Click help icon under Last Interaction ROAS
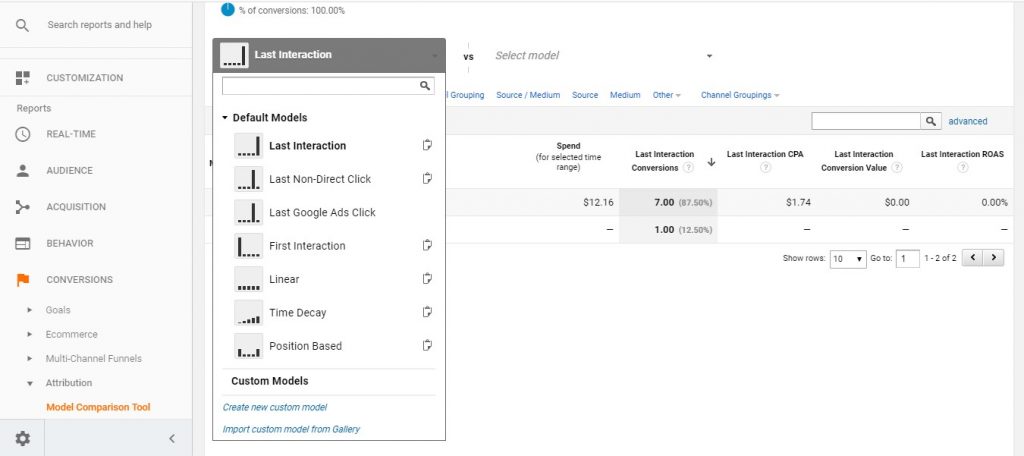The width and height of the screenshot is (1024, 456). (x=962, y=168)
